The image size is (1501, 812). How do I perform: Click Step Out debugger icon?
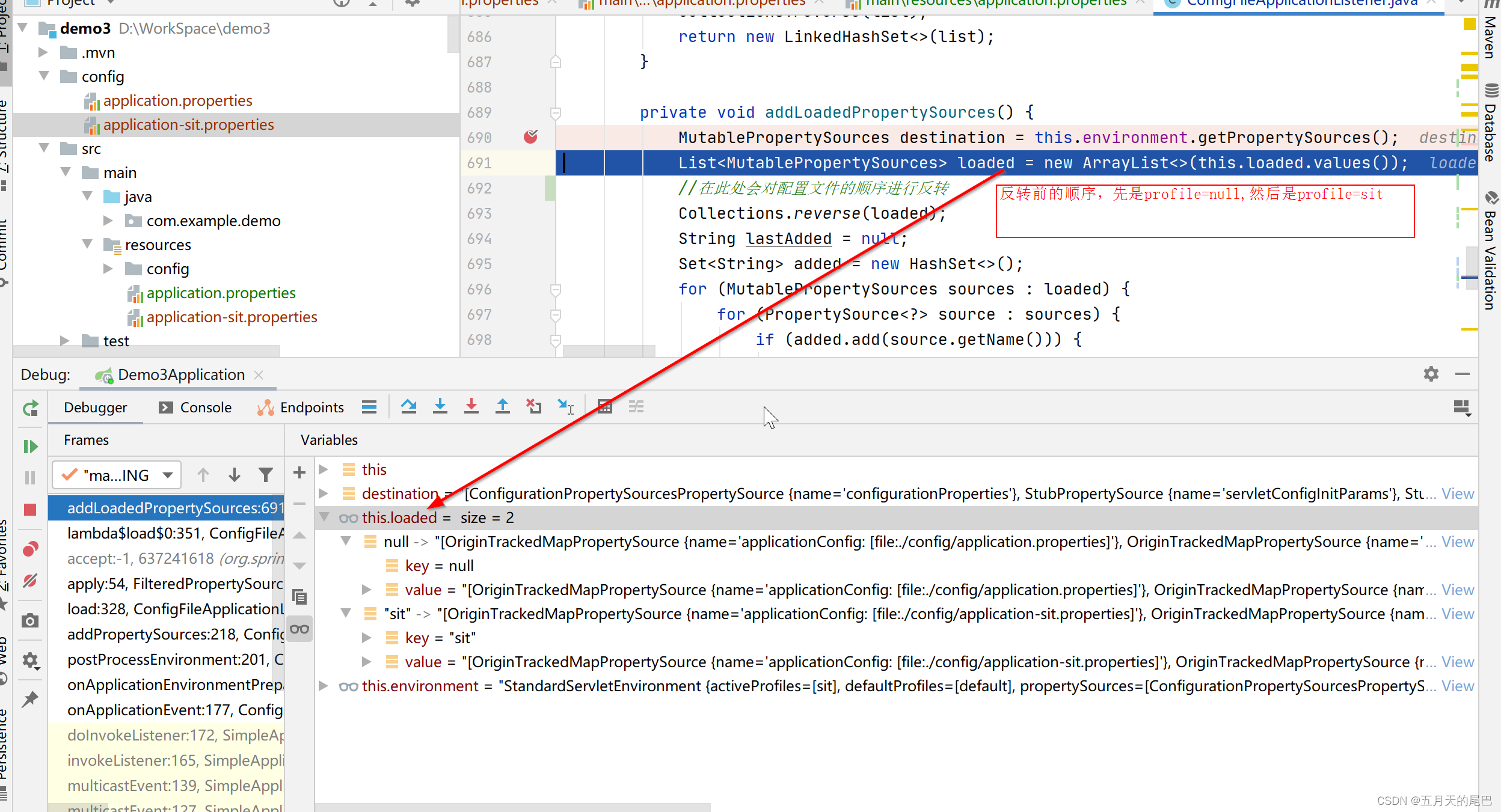[x=503, y=407]
